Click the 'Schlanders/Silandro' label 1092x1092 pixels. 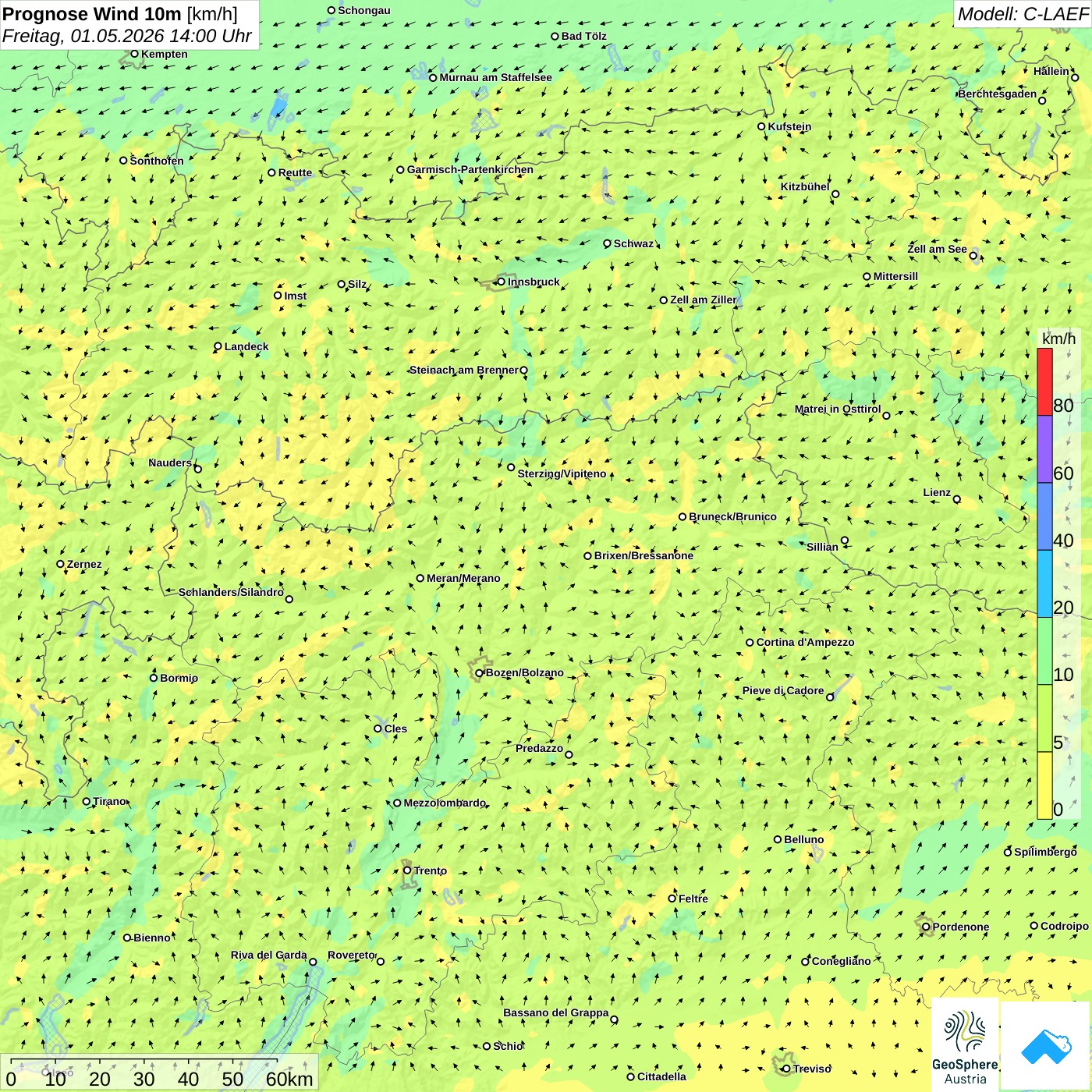[231, 592]
